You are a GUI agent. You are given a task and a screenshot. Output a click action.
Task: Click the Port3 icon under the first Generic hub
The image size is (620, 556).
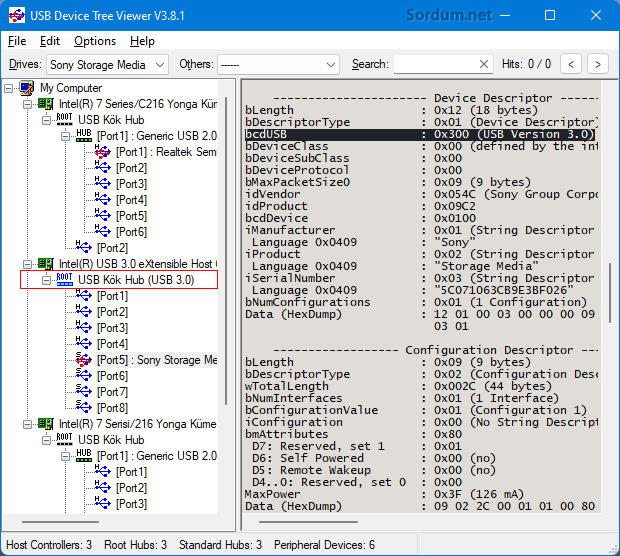(103, 184)
